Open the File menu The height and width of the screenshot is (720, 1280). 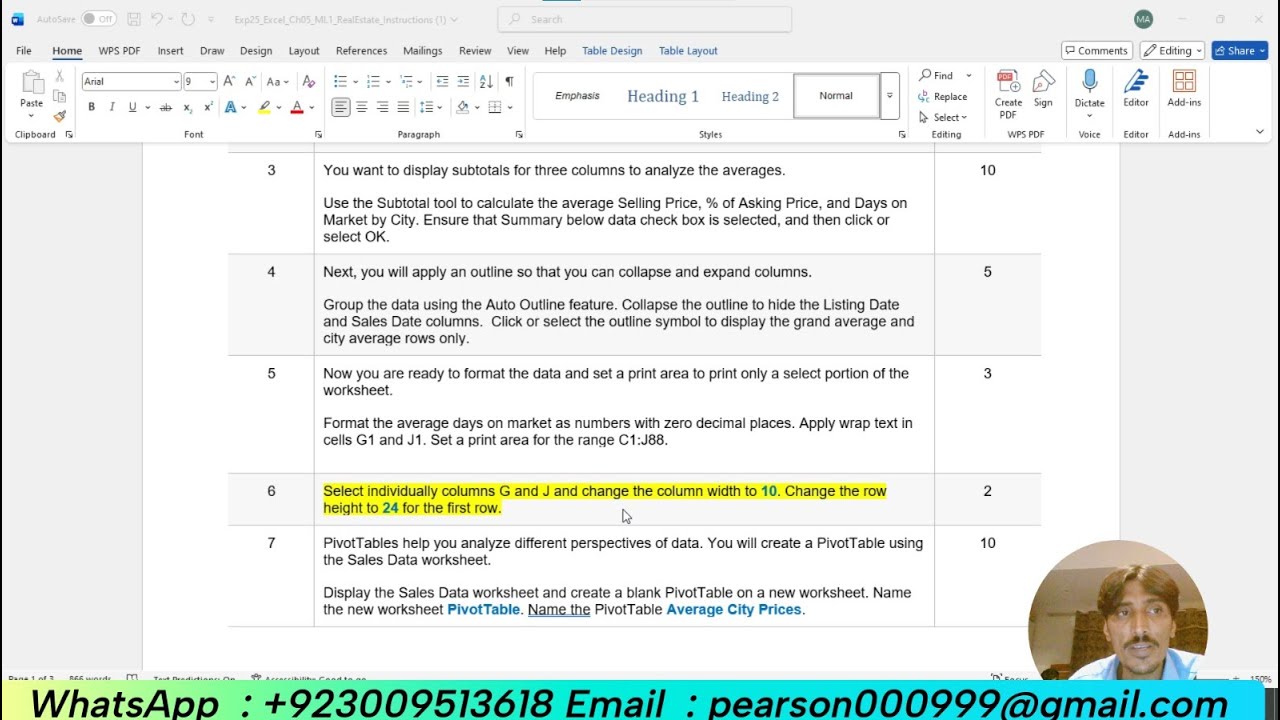[24, 51]
